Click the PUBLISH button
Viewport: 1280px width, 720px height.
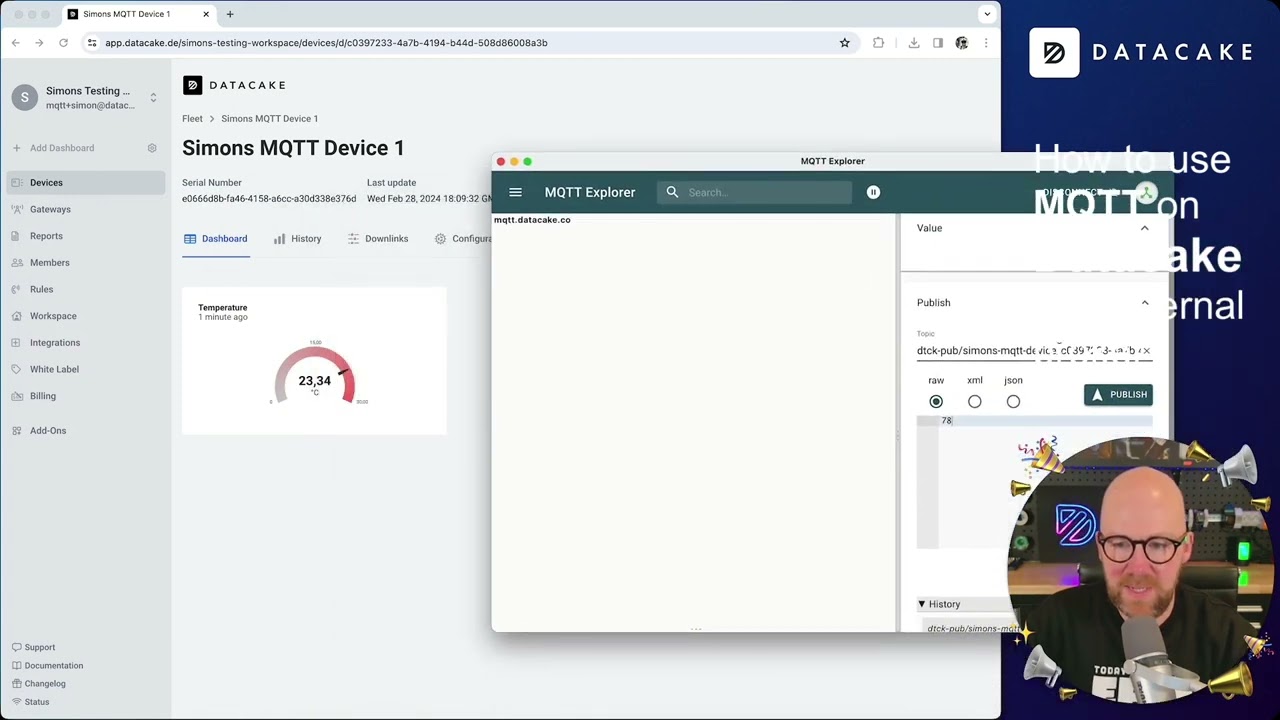(1118, 395)
